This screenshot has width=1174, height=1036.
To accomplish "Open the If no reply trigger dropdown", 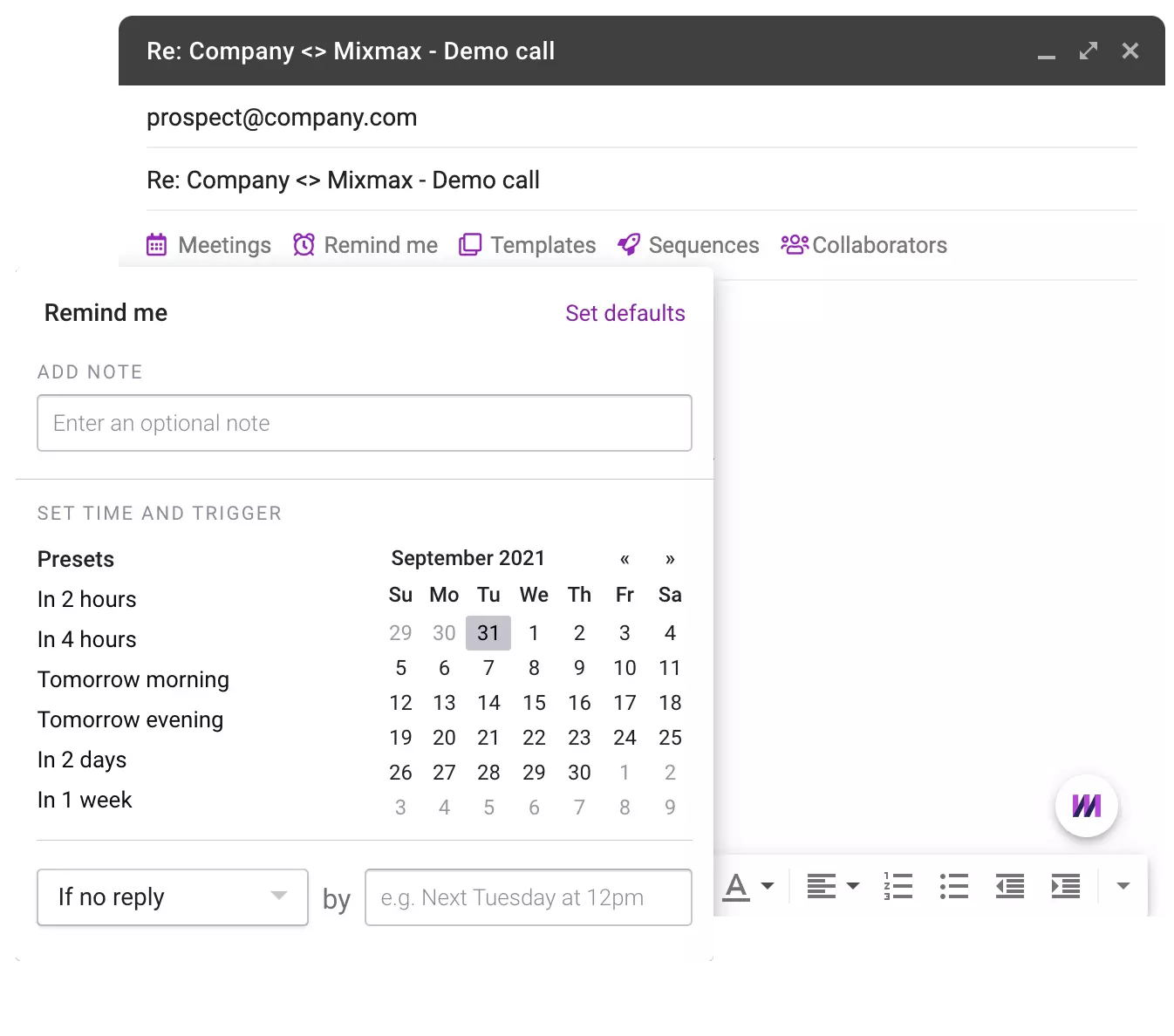I will point(173,897).
